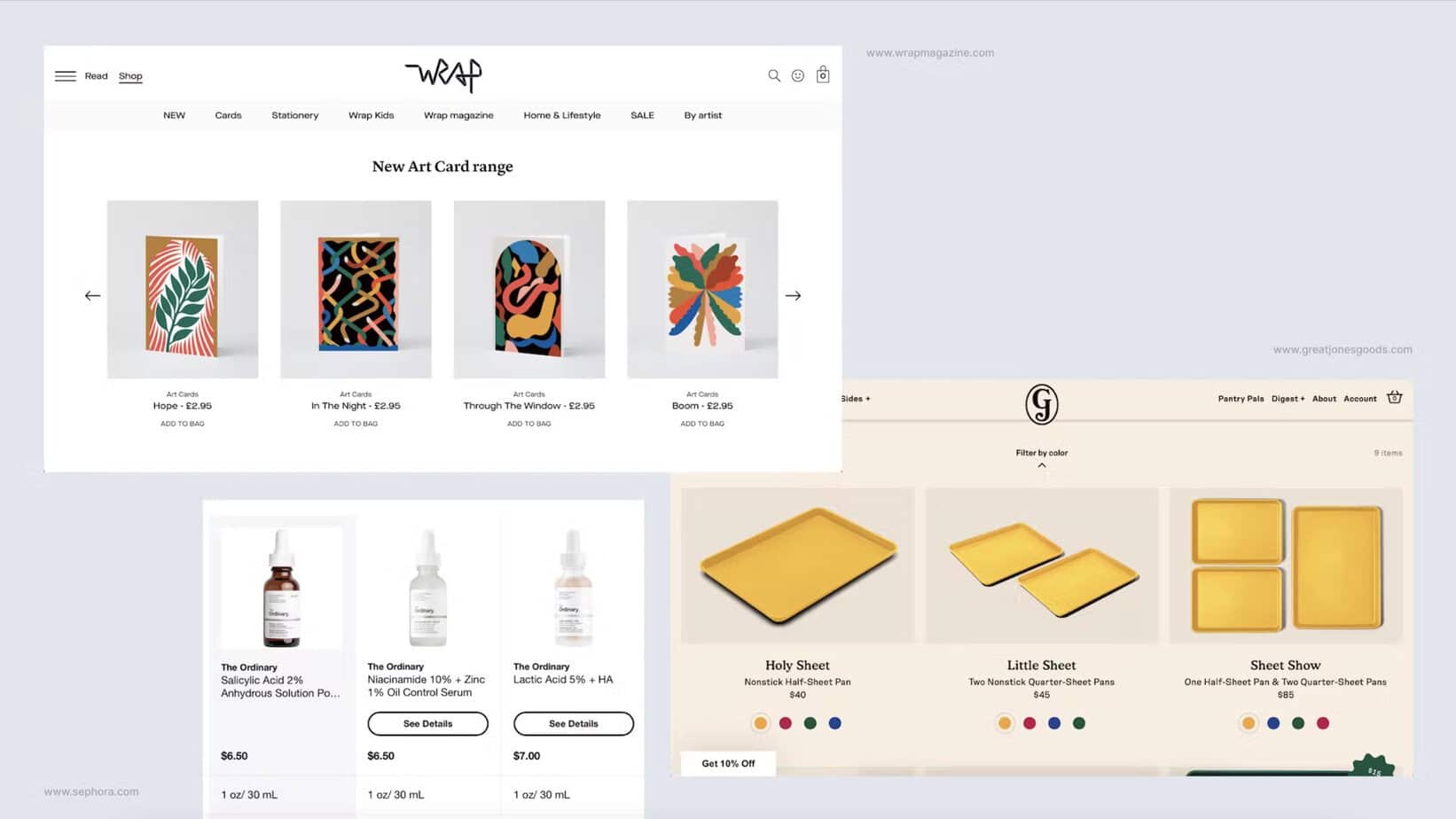Viewport: 1456px width, 819px height.
Task: Select red color for Holy Sheet
Action: [786, 723]
